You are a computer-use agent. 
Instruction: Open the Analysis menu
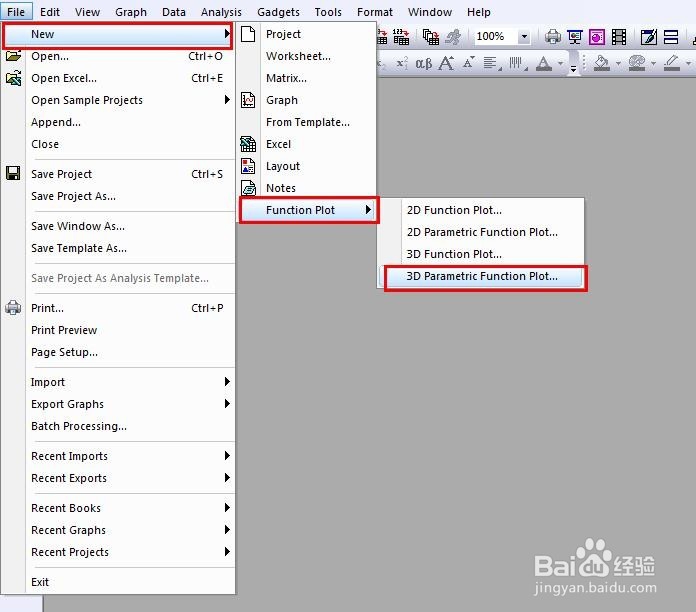coord(221,12)
